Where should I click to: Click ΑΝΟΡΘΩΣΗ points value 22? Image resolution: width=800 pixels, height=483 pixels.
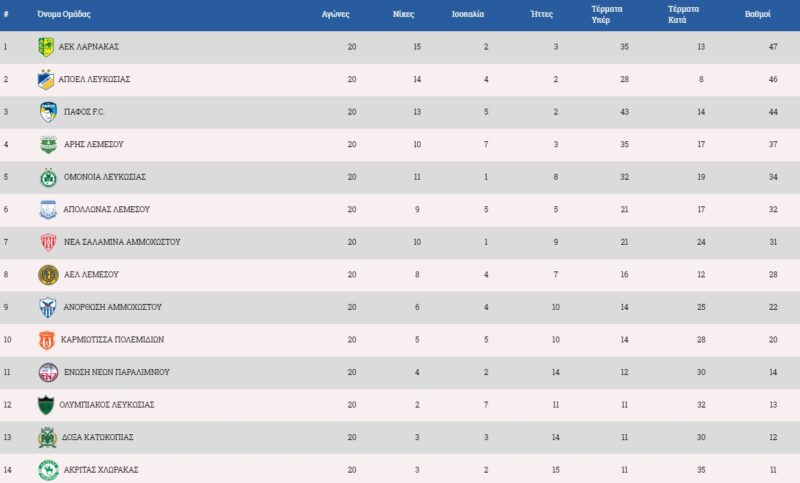tap(773, 308)
